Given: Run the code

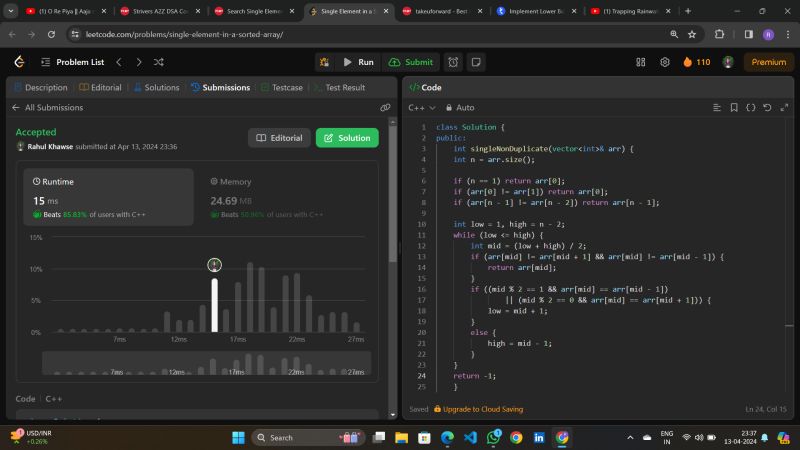Looking at the screenshot, I should (x=359, y=62).
